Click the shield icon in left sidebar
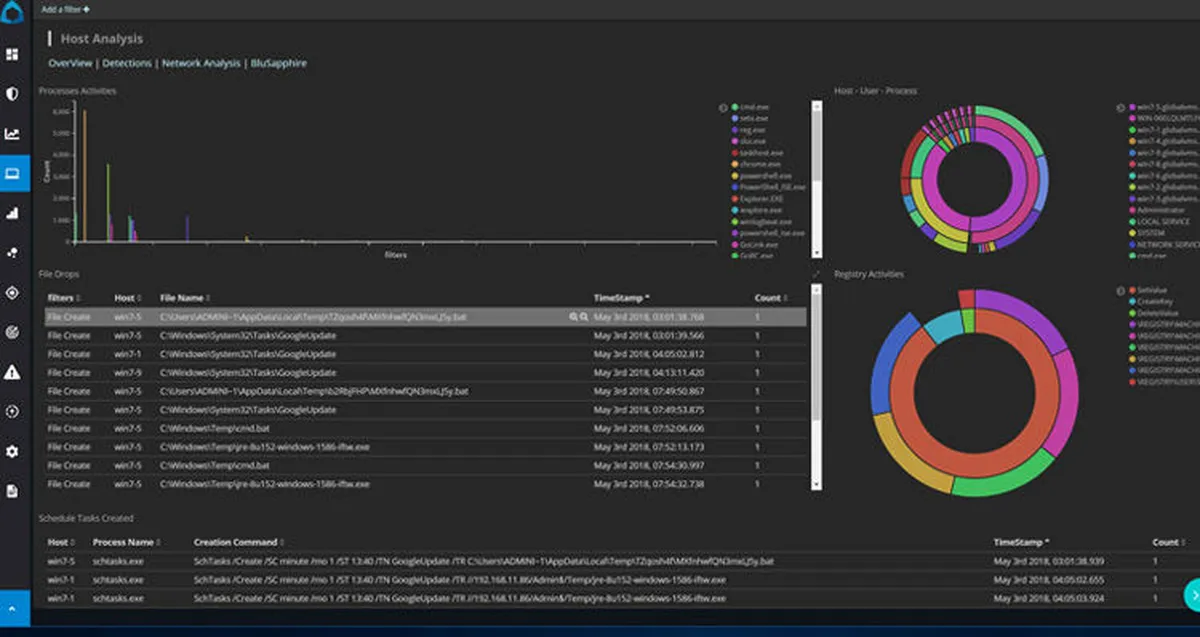1200x637 pixels. (13, 93)
